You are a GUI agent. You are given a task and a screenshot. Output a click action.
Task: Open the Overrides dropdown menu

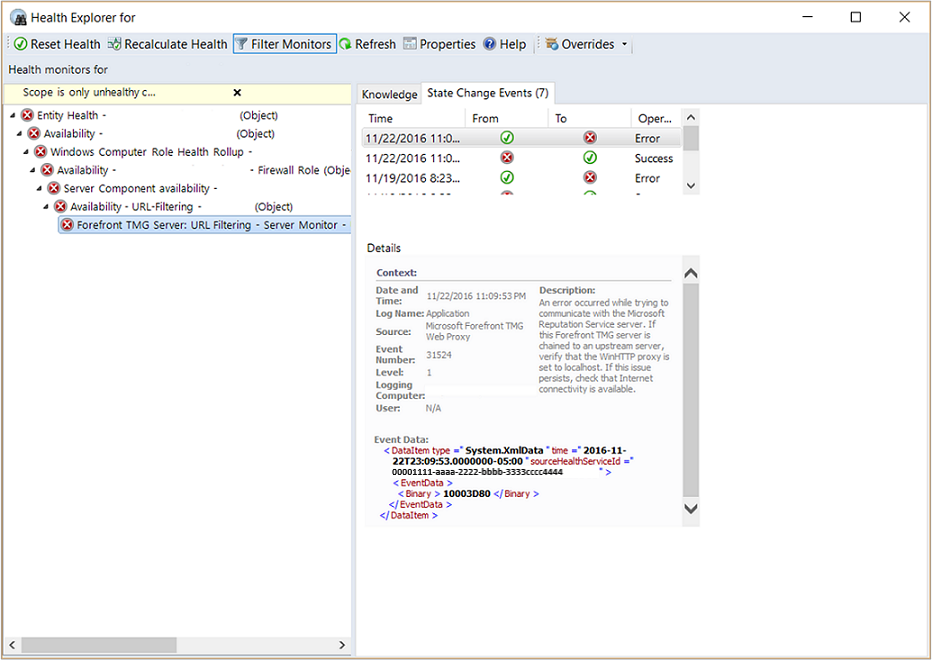point(587,44)
